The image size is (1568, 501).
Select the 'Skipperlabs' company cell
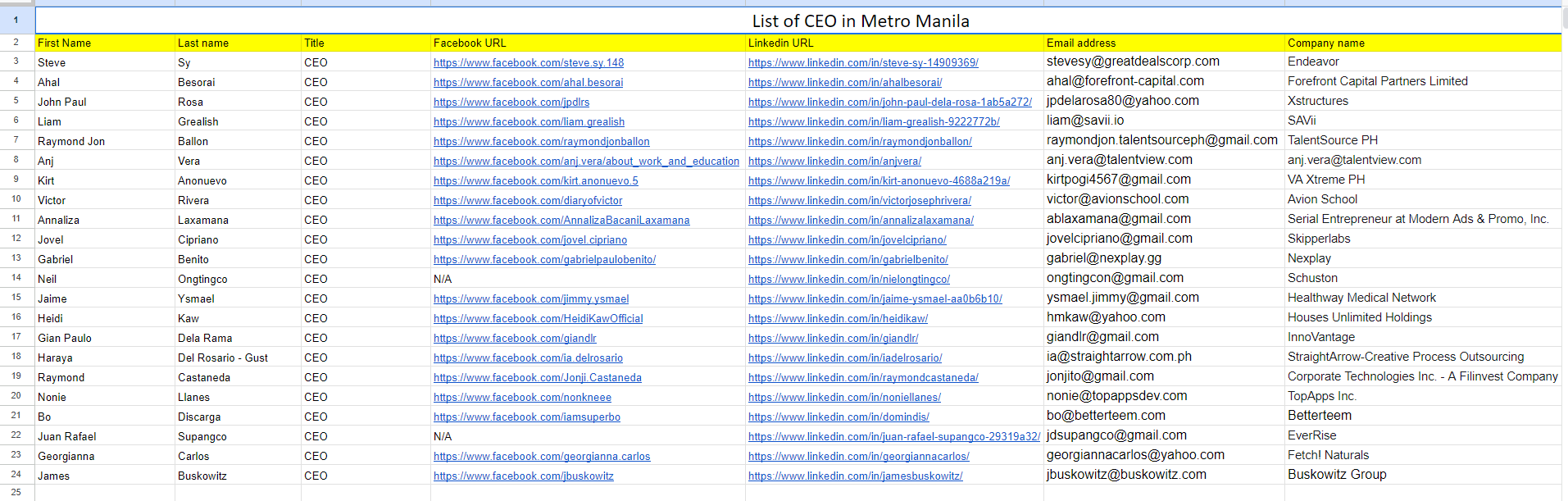coord(1423,239)
